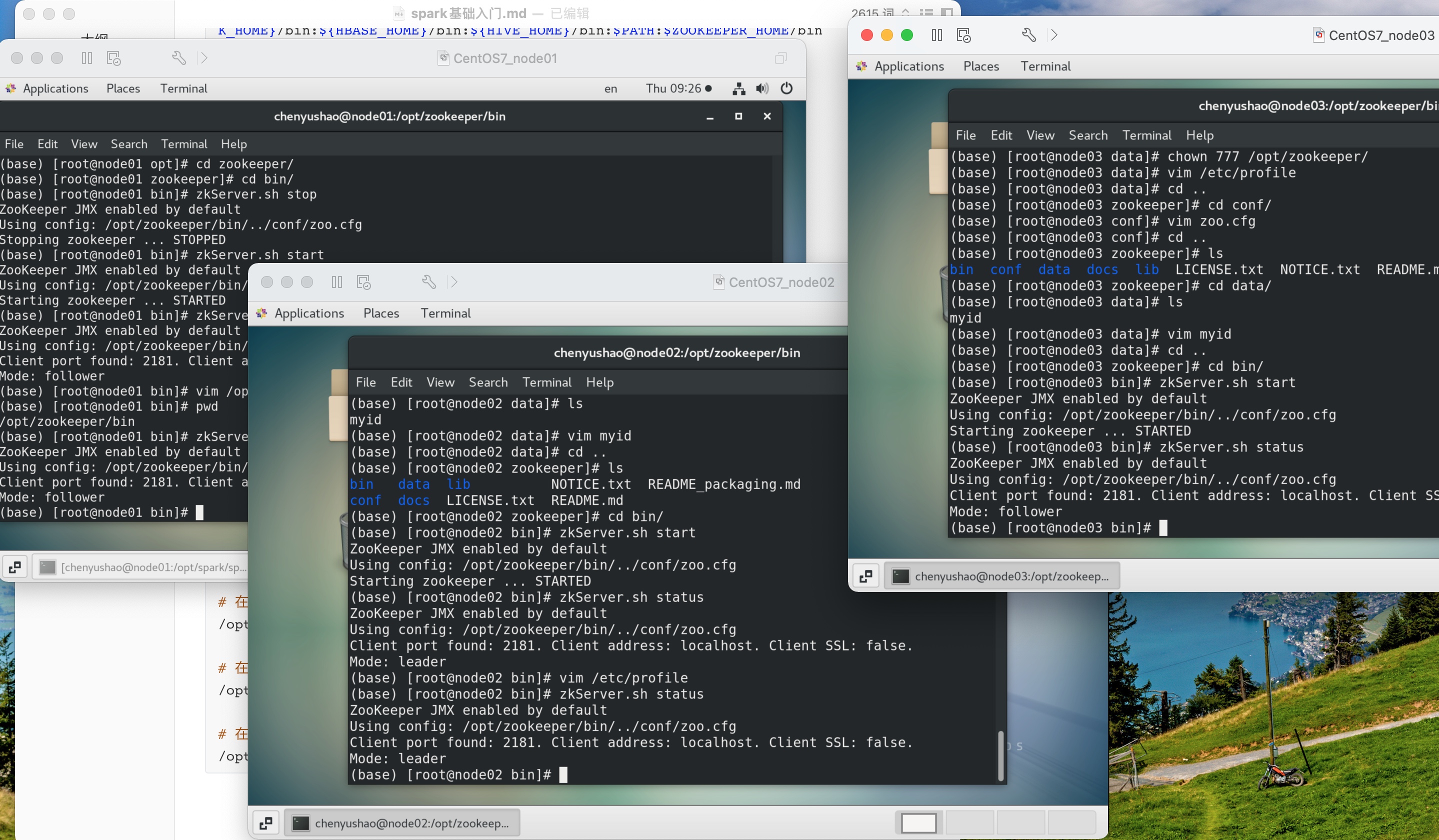Expand toolbar chevron in CentOS7_node02 window

click(454, 282)
